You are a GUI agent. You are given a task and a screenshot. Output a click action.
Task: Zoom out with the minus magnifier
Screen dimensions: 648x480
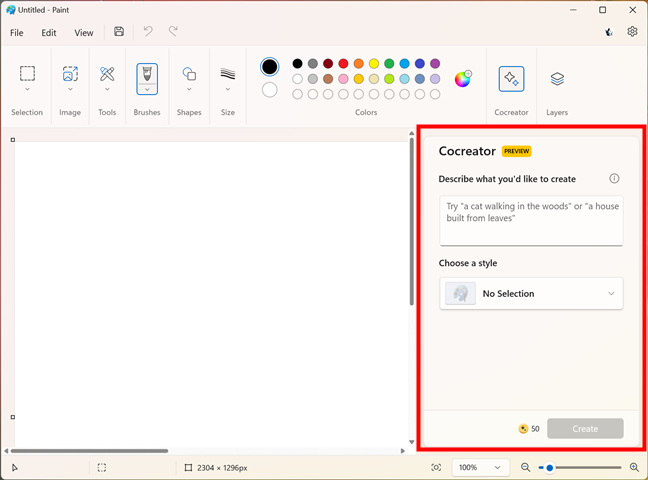click(525, 467)
